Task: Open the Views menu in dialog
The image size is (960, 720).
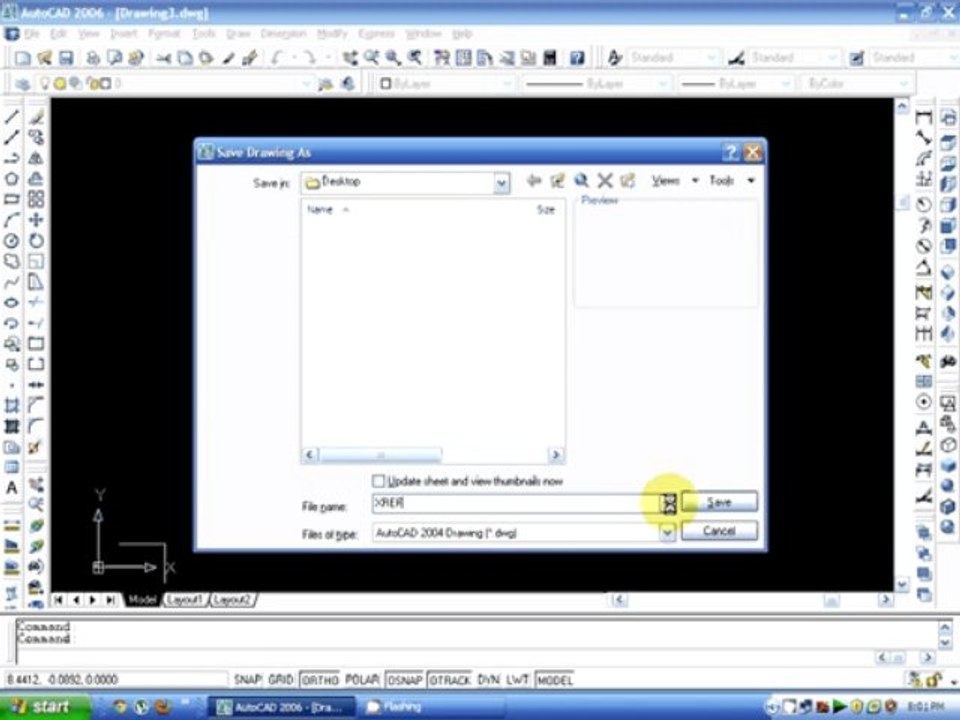Action: [674, 181]
